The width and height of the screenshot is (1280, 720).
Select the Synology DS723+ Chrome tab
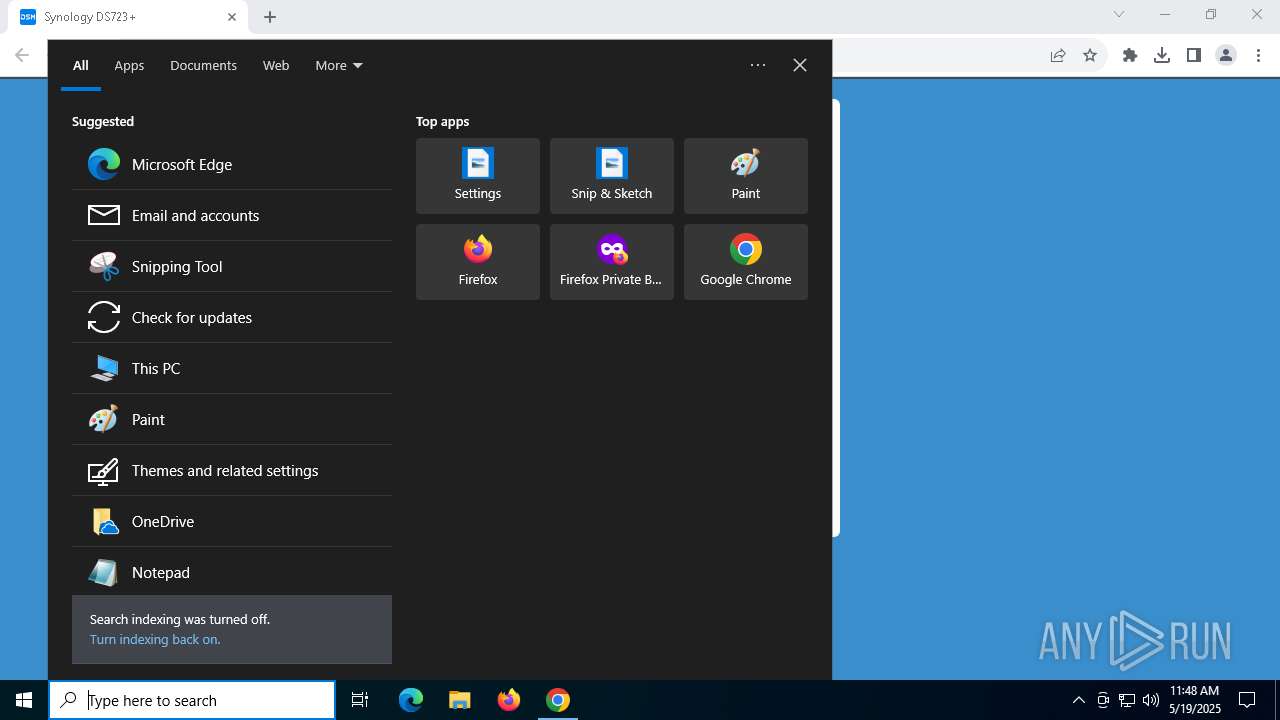129,17
